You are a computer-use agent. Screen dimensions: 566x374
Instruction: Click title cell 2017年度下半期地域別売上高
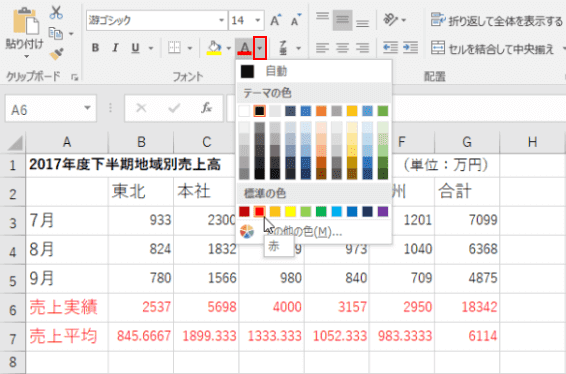[125, 165]
